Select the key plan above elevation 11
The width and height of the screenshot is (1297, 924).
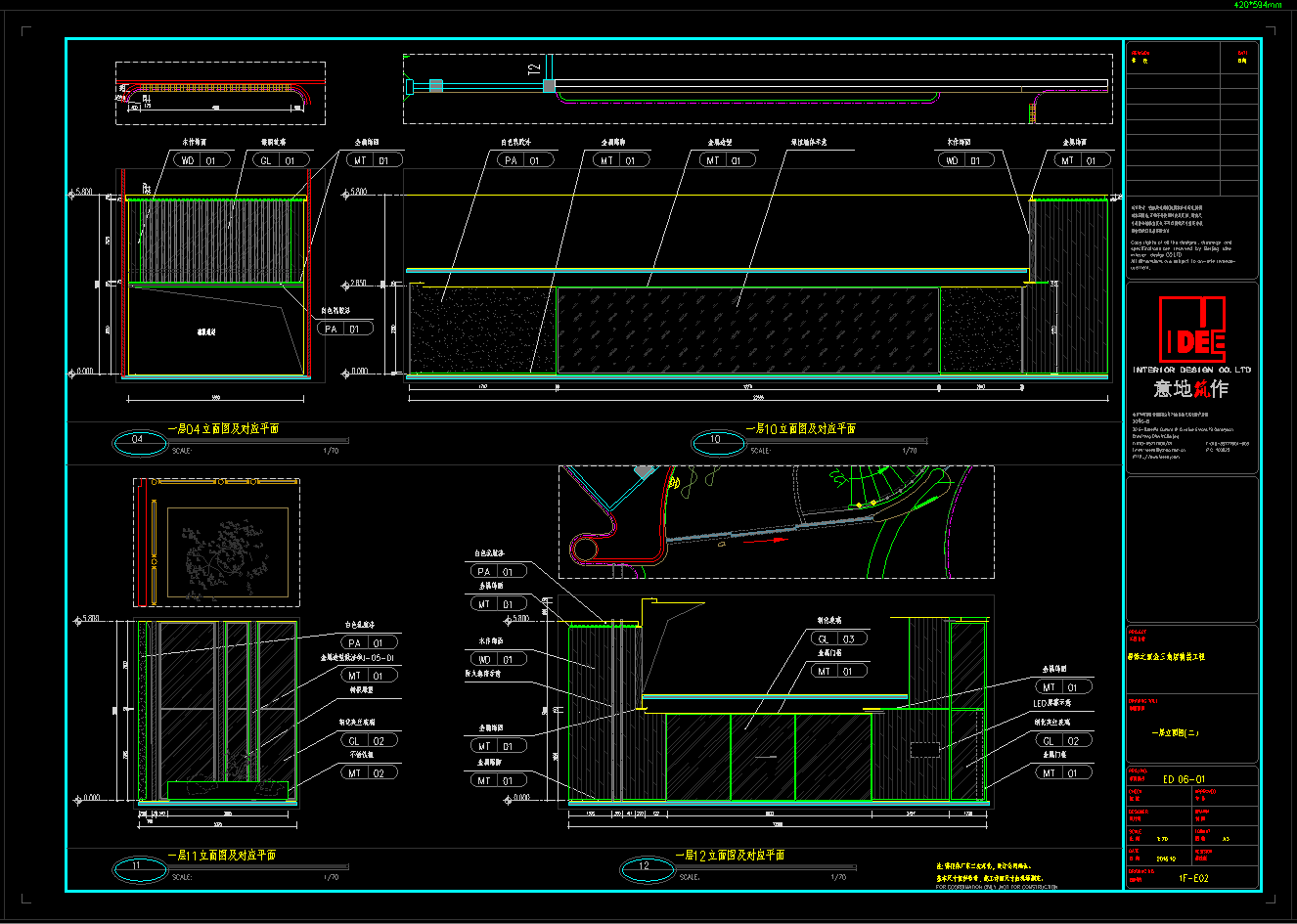point(216,544)
